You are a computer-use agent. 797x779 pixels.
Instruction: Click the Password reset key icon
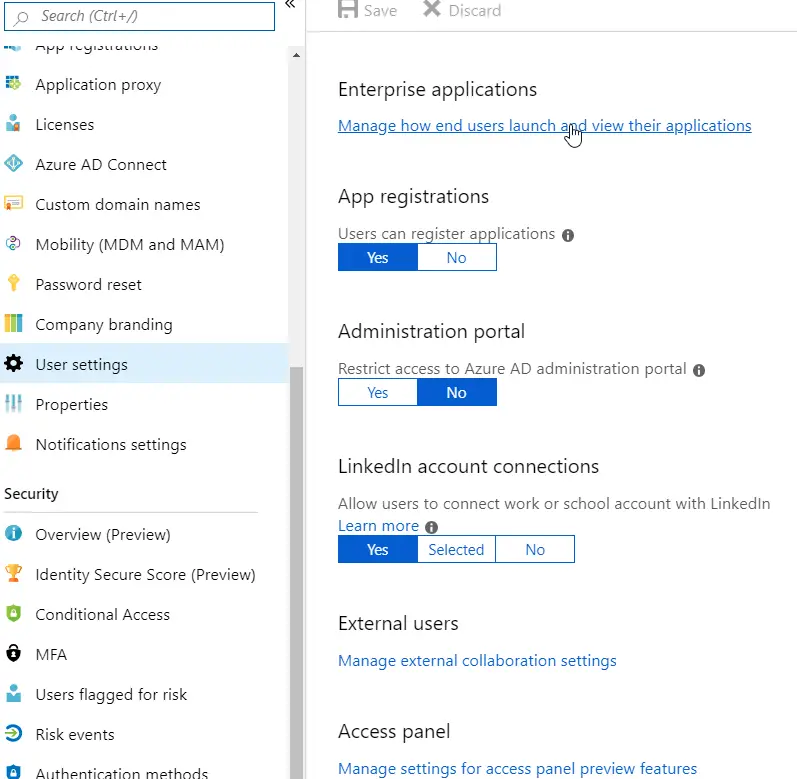pos(13,285)
